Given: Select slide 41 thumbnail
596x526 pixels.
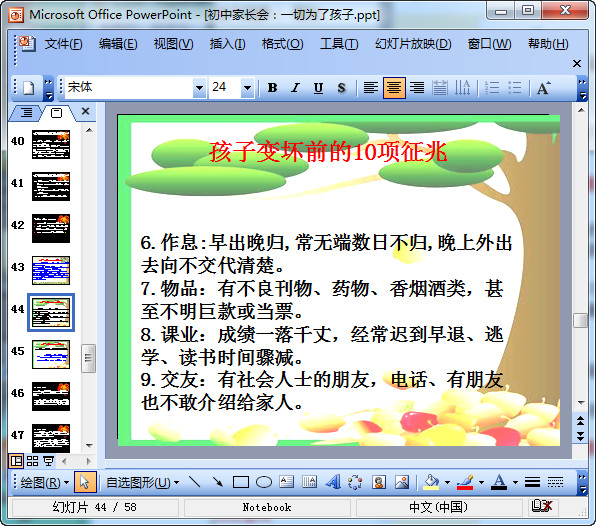Looking at the screenshot, I should point(51,186).
